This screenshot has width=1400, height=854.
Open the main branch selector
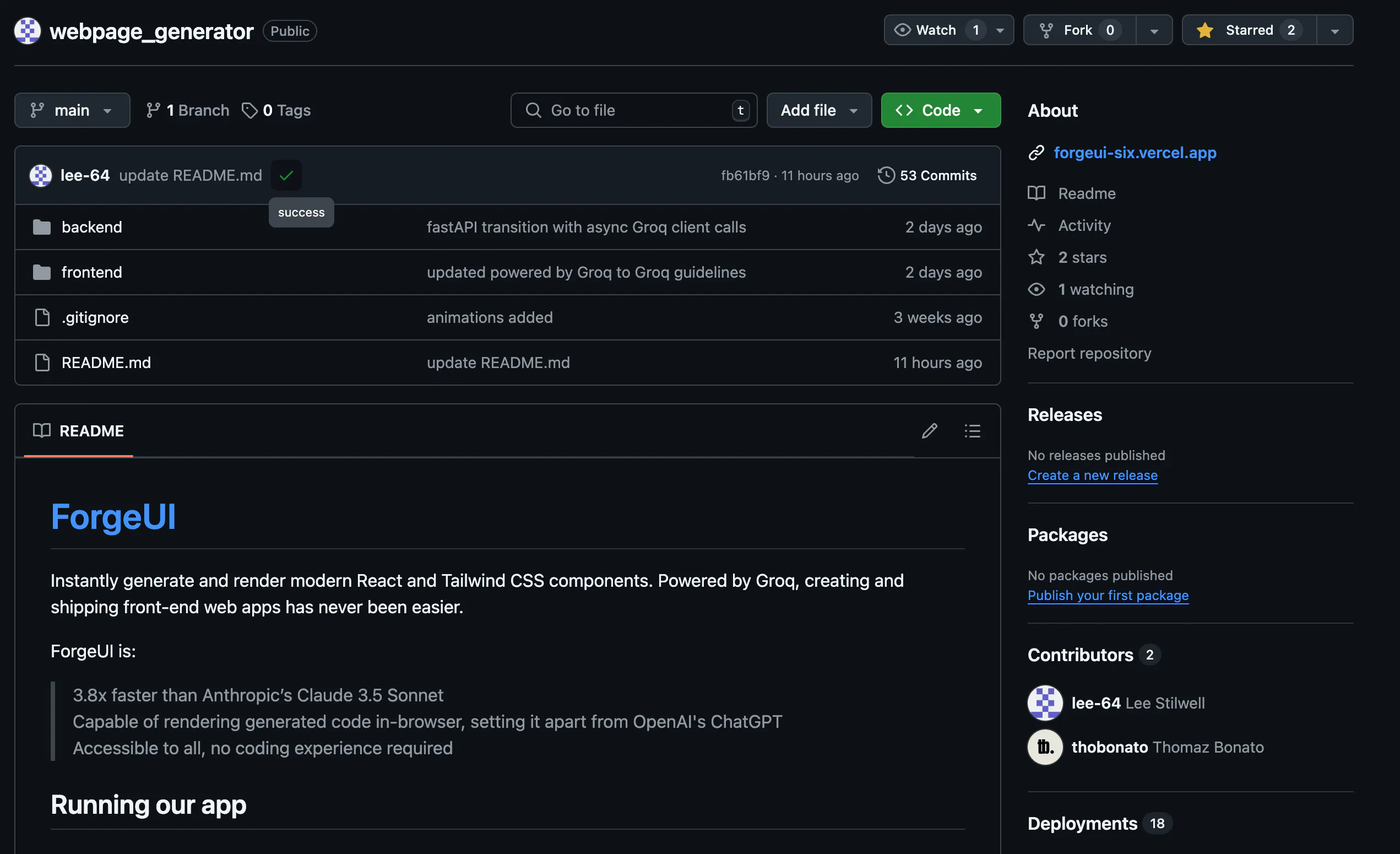[72, 110]
